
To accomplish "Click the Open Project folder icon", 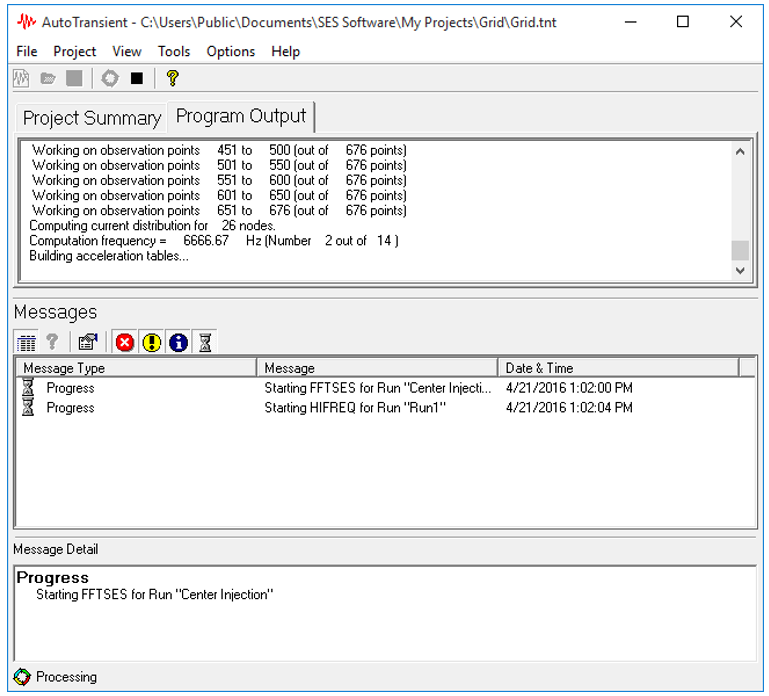I will click(x=48, y=78).
